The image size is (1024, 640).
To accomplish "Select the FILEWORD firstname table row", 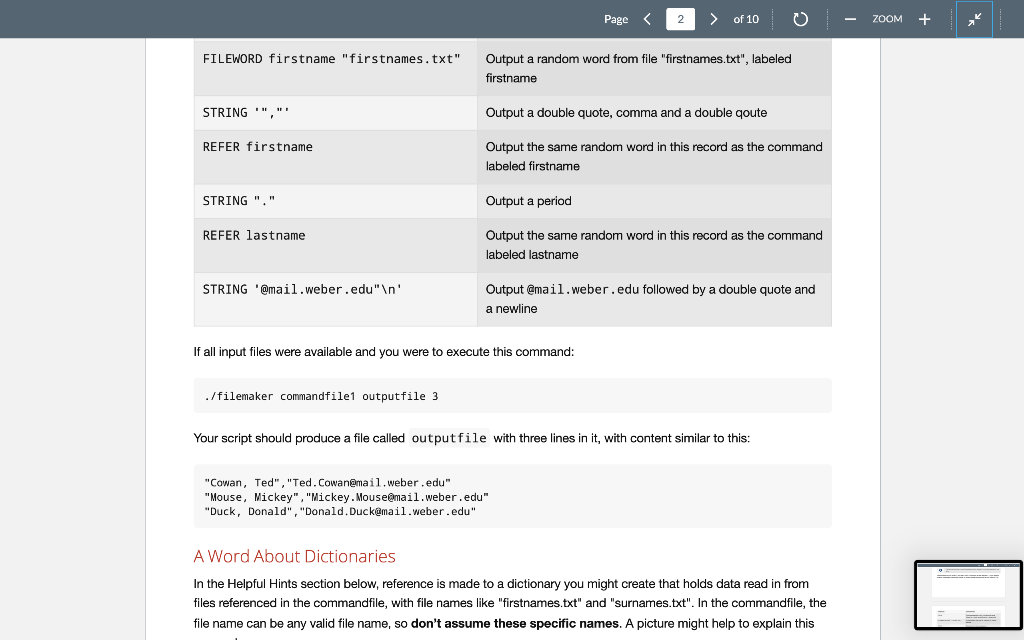I will (x=512, y=67).
